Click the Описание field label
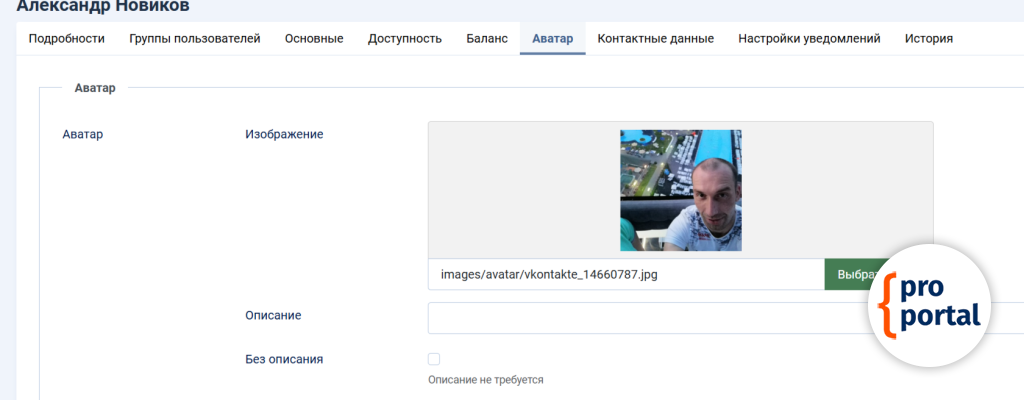Screen dimensions: 1024x400 click(273, 315)
